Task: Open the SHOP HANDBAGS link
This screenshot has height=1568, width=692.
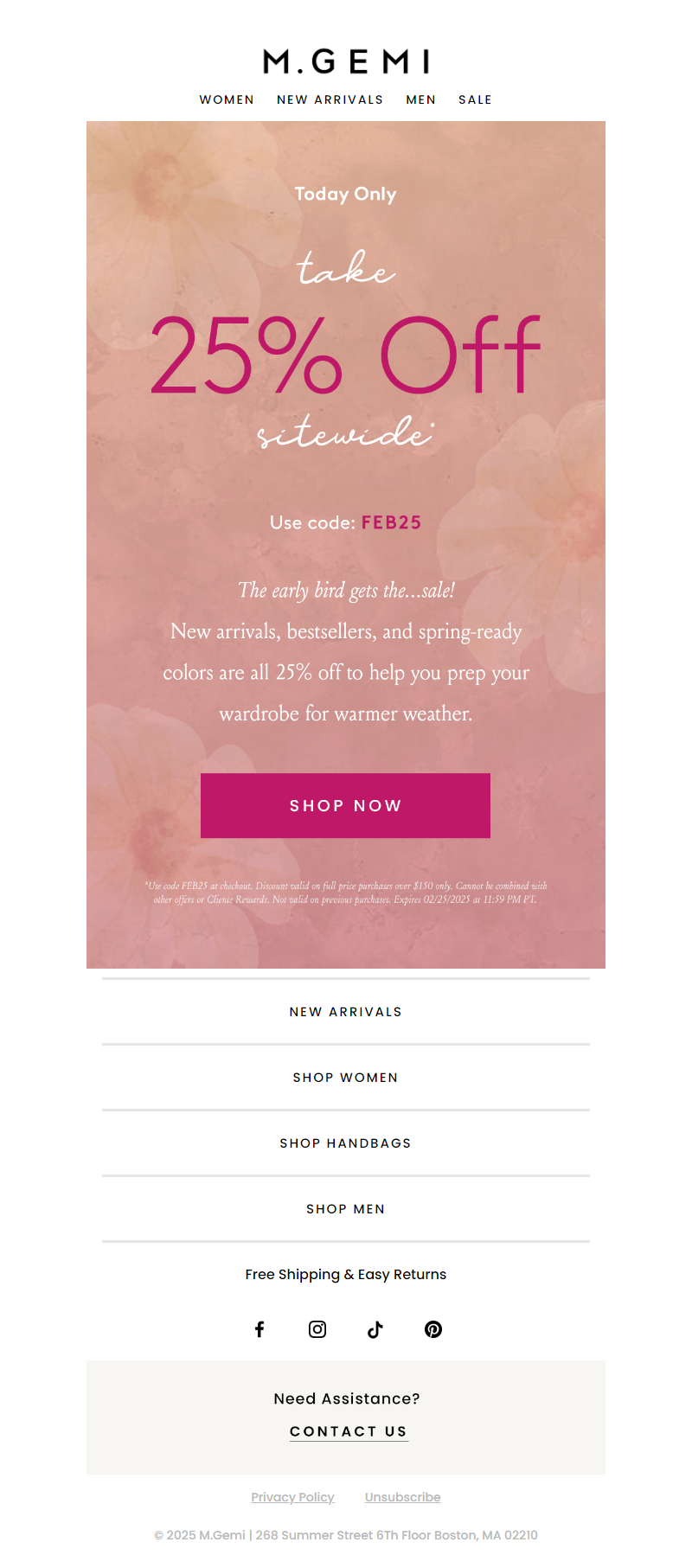Action: tap(346, 1143)
